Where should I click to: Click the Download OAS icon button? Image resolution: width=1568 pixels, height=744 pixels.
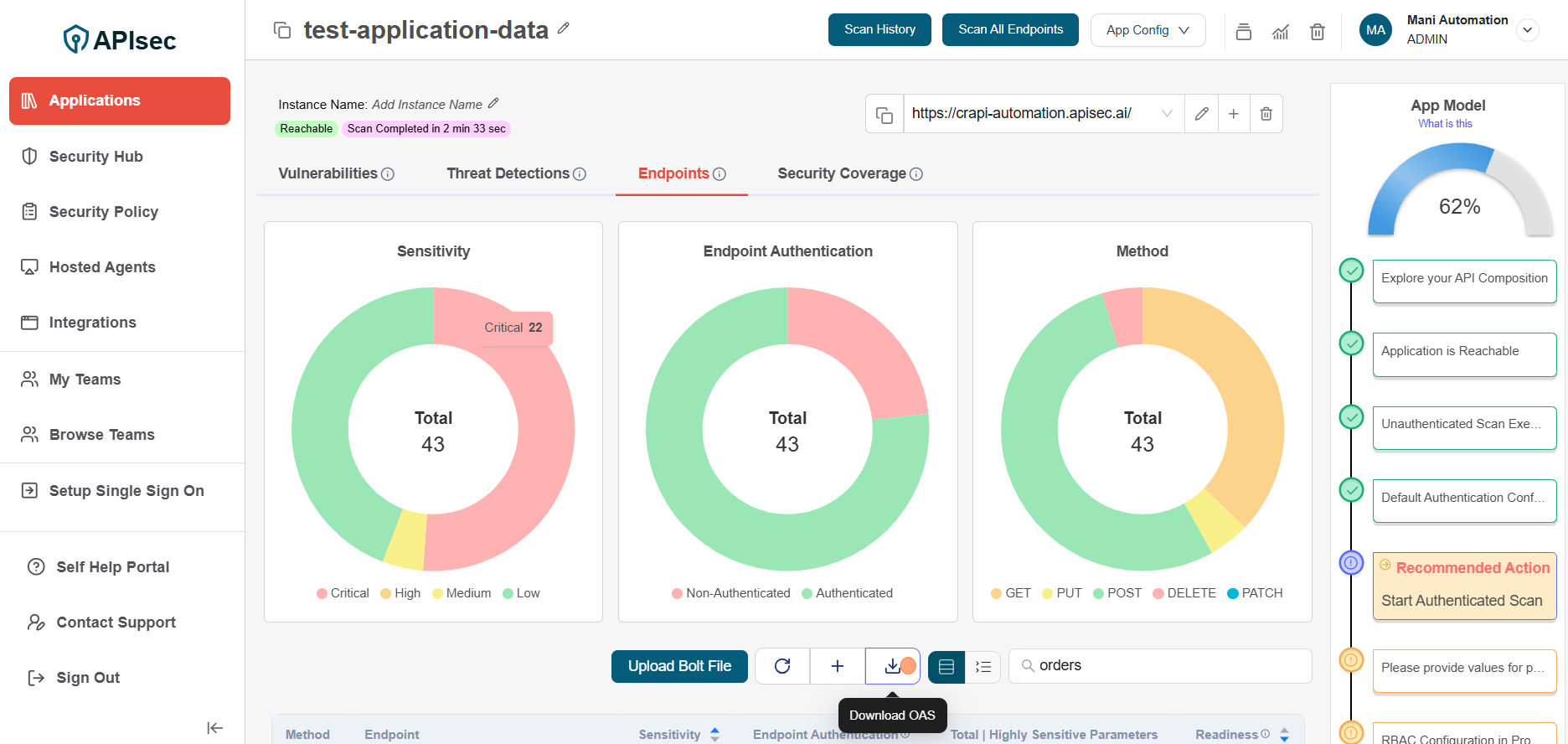(892, 666)
